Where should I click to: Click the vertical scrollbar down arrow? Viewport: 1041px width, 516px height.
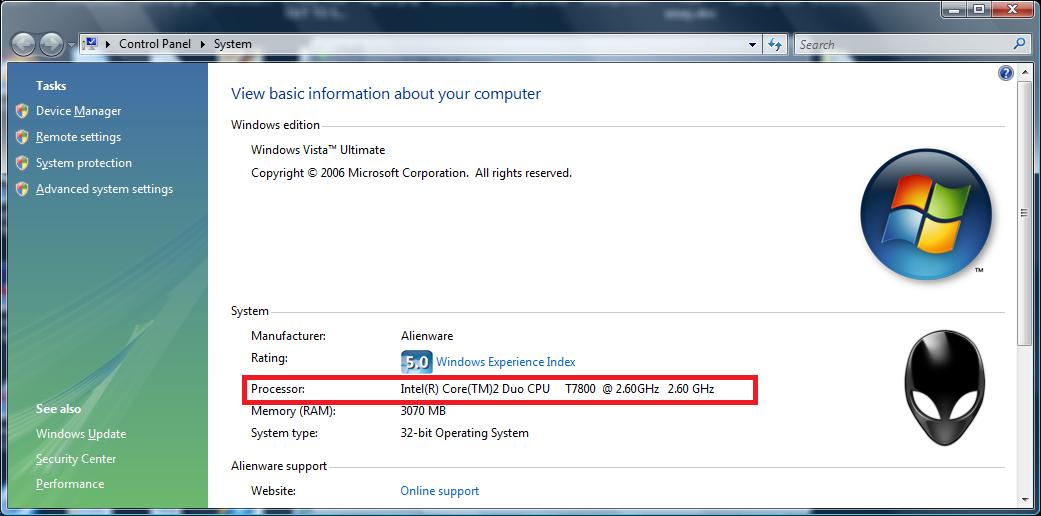click(1025, 499)
